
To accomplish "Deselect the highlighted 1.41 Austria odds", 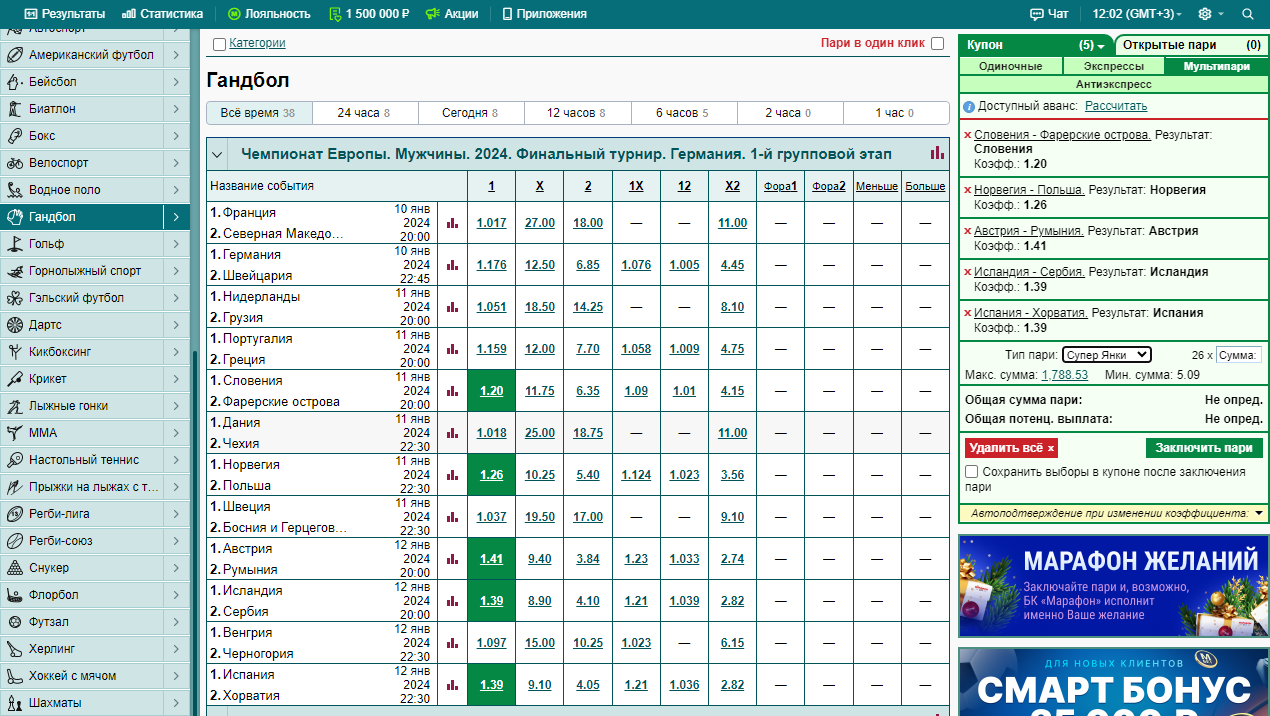I will click(x=491, y=559).
